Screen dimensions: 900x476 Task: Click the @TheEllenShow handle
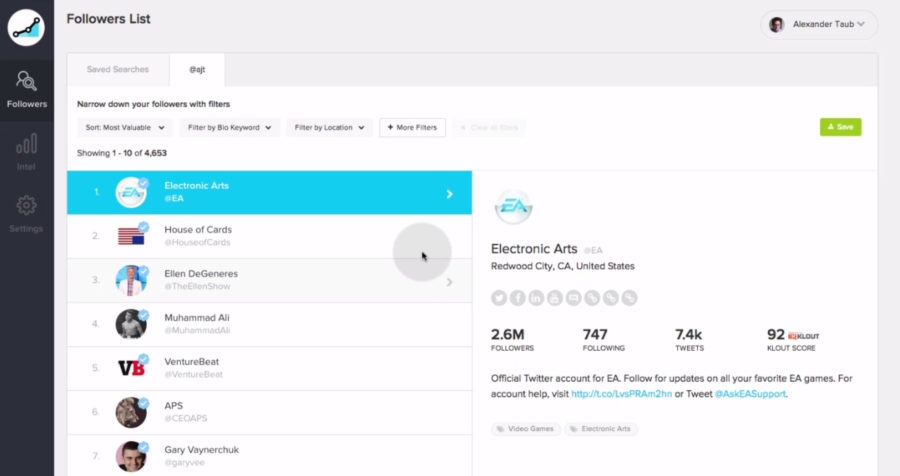point(197,286)
